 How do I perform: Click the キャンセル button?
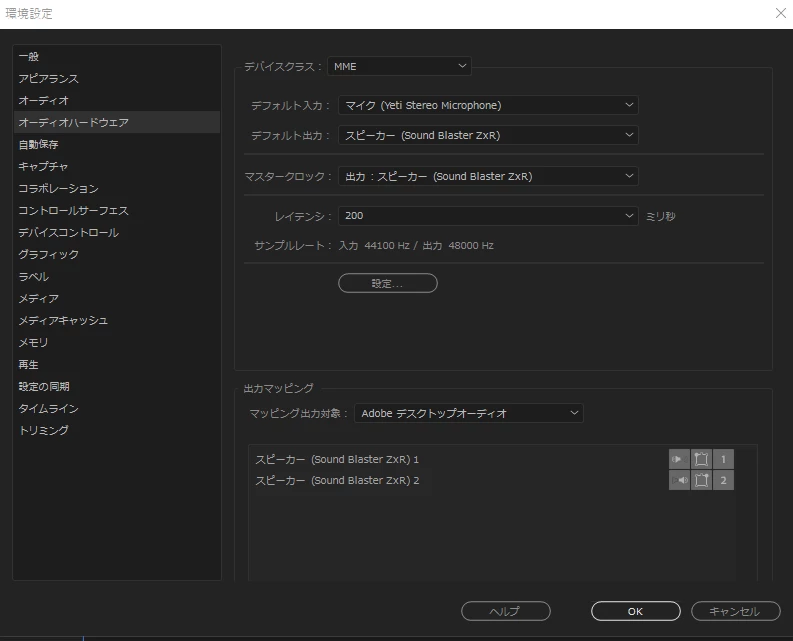pyautogui.click(x=736, y=611)
